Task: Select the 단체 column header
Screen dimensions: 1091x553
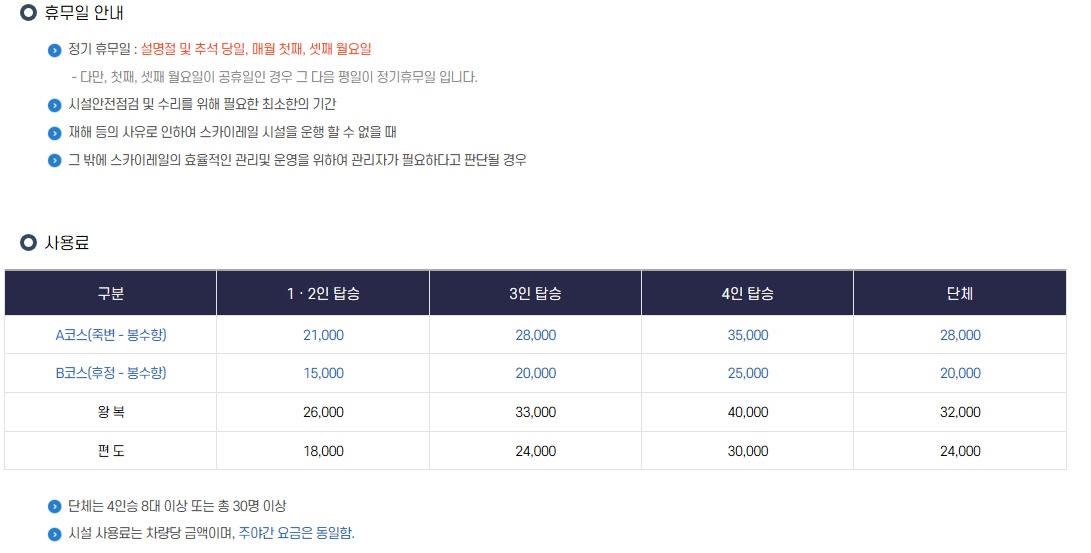Action: 959,293
